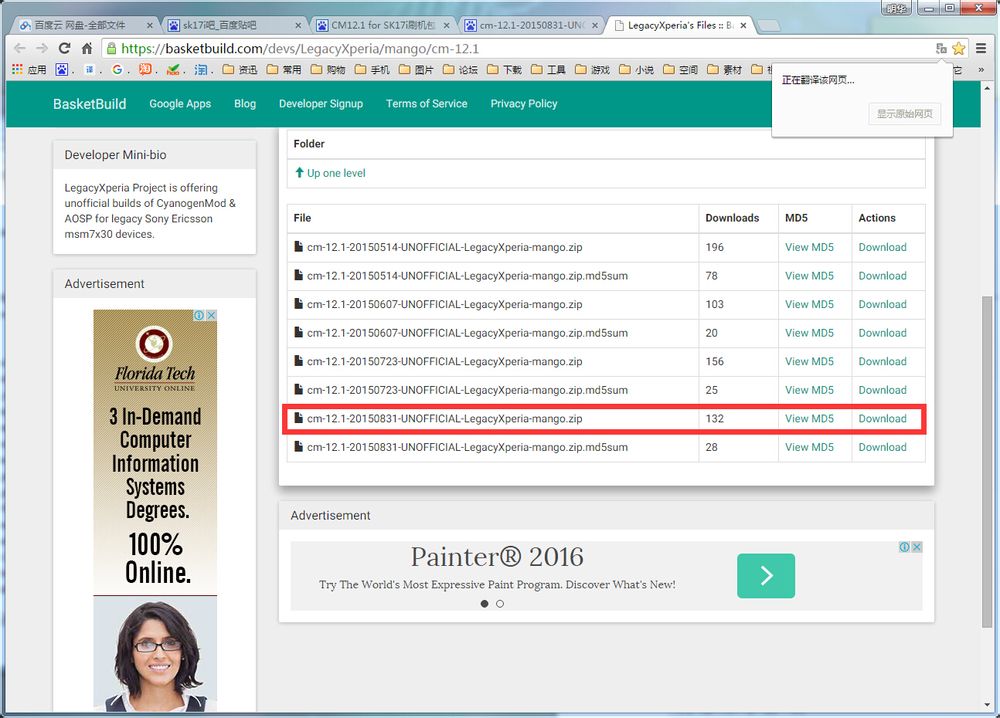Open the 资讯 bookmark folder
The height and width of the screenshot is (718, 1000).
(x=240, y=70)
